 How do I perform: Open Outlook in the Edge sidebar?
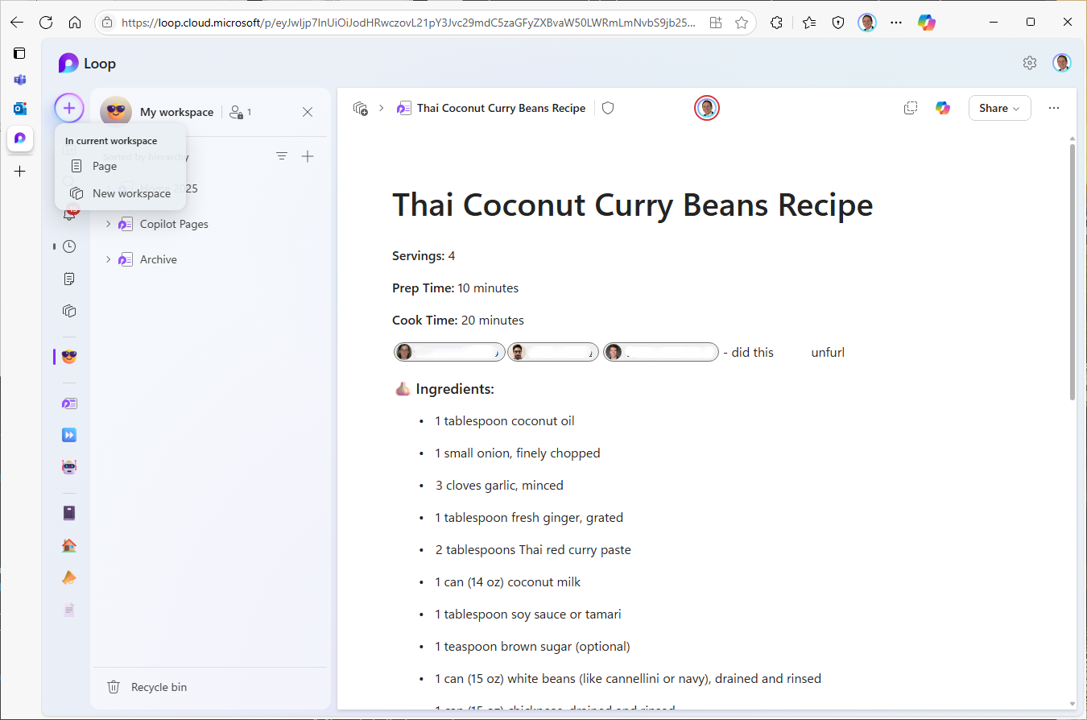[20, 109]
